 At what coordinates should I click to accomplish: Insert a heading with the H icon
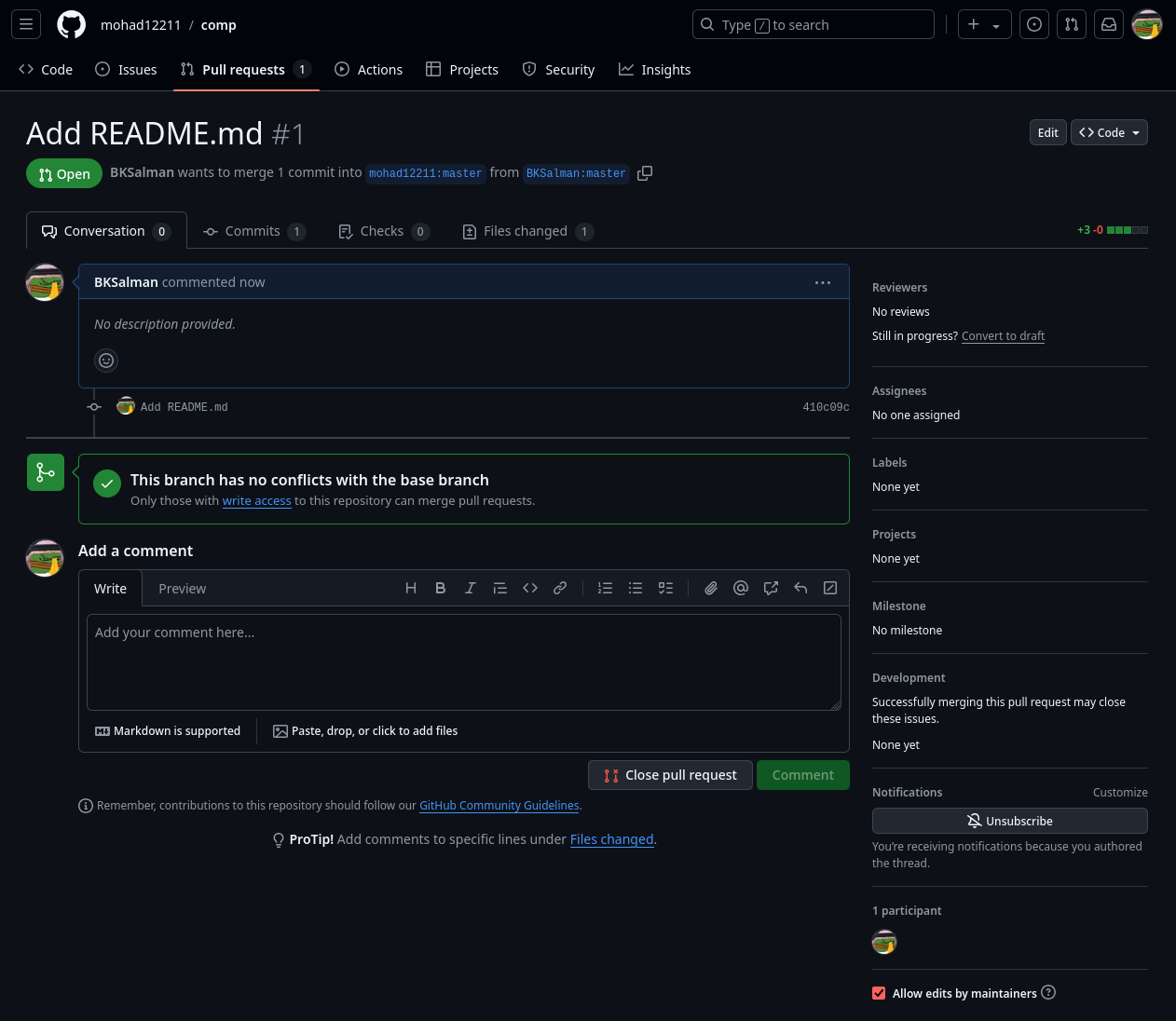click(411, 588)
